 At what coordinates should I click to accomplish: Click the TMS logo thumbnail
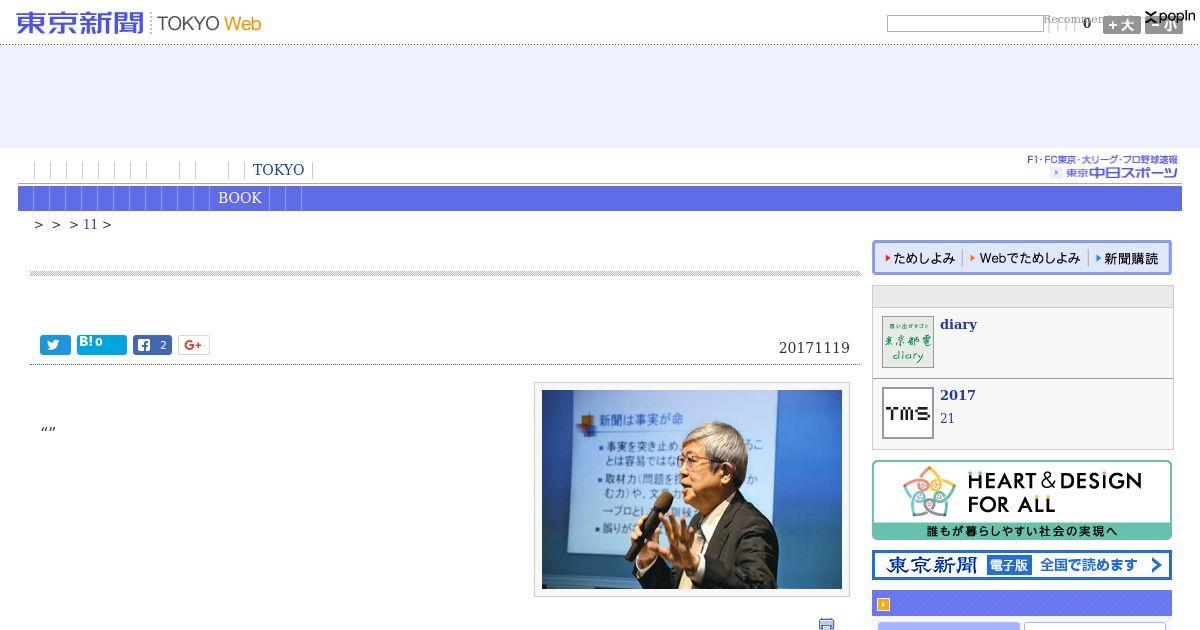pyautogui.click(x=908, y=413)
